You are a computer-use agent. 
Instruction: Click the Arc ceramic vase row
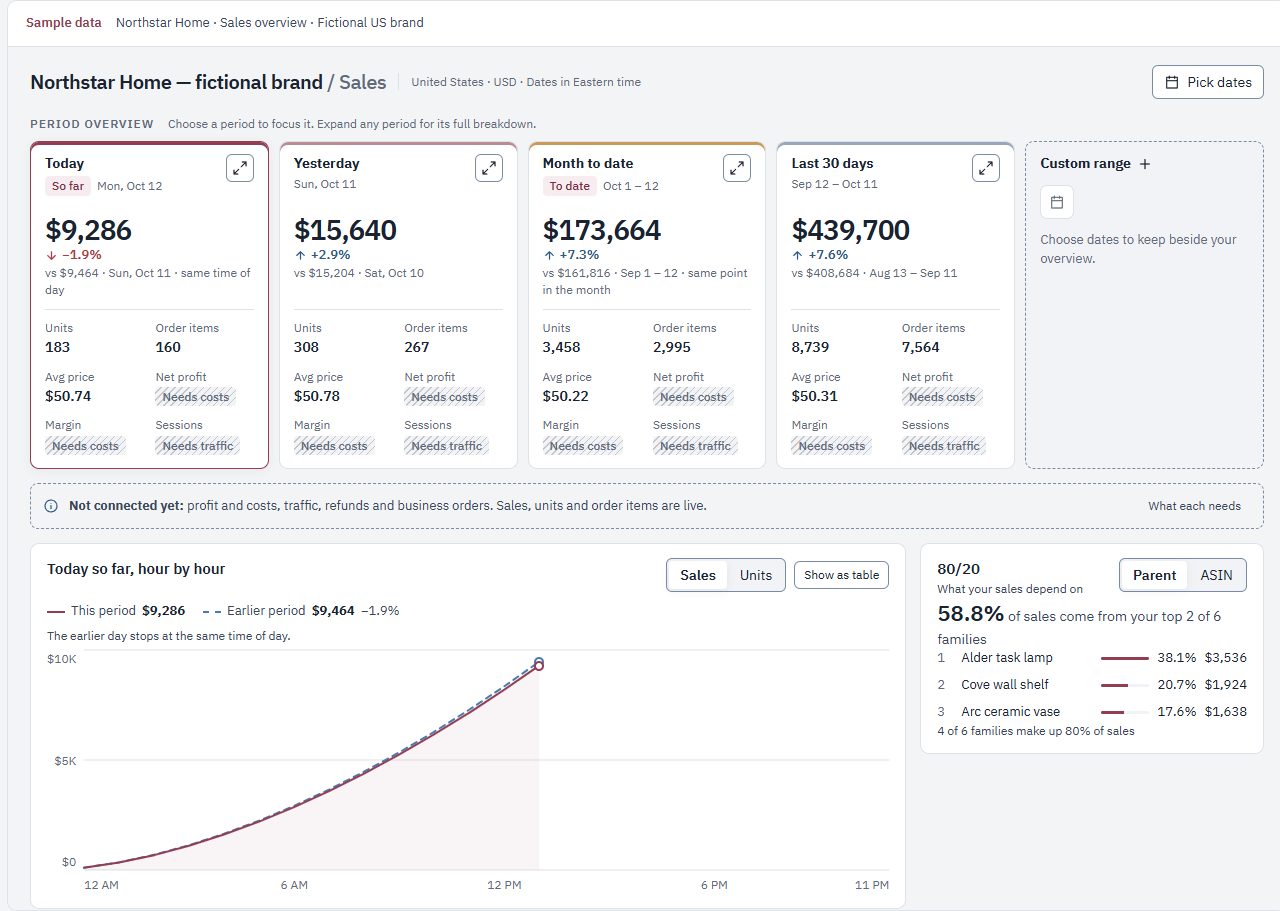[1092, 712]
